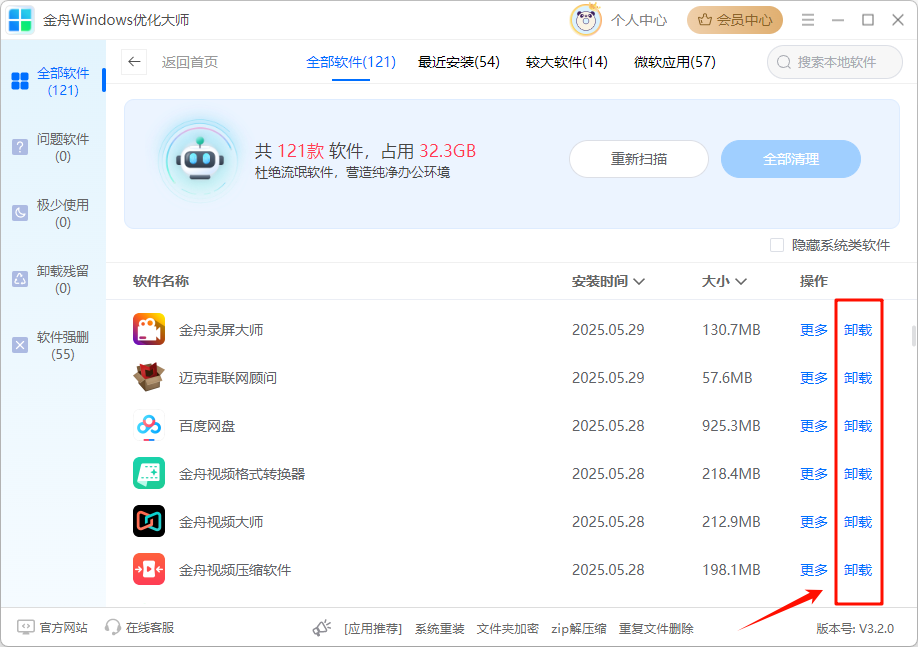
Task: Click the robot mascot icon
Action: click(x=200, y=159)
